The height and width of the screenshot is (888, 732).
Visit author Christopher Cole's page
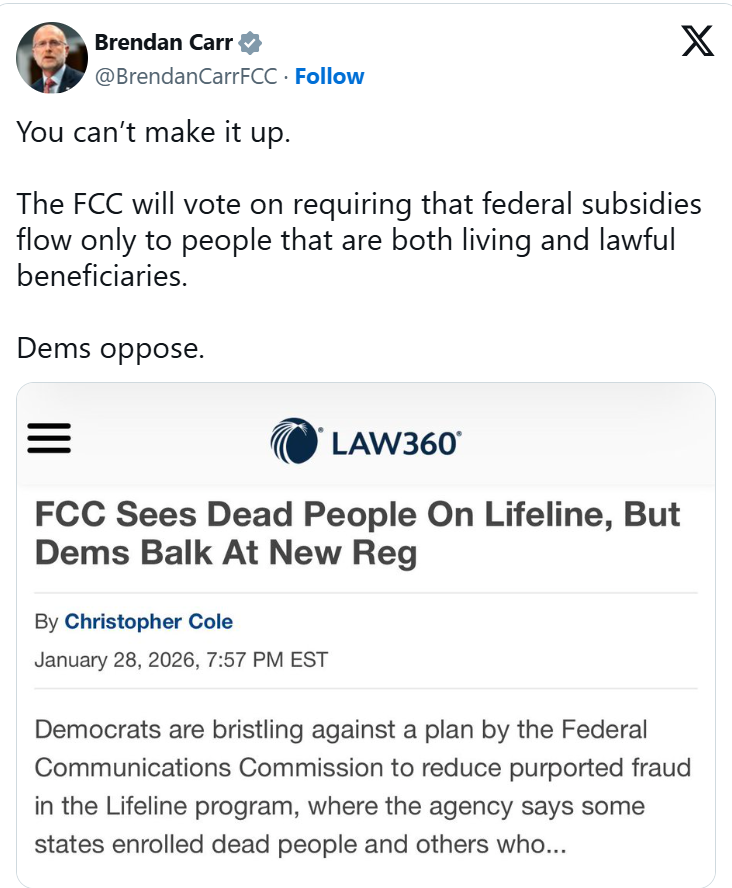click(x=148, y=621)
